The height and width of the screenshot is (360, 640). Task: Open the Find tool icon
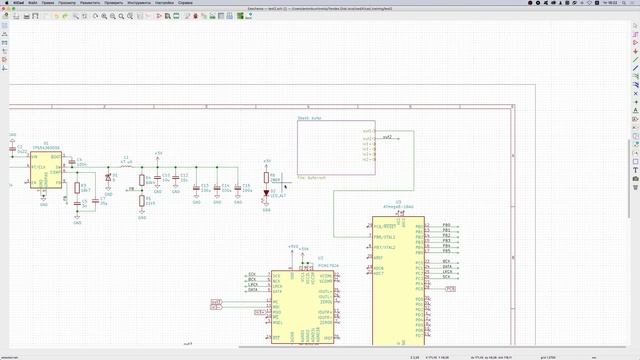(76, 16)
